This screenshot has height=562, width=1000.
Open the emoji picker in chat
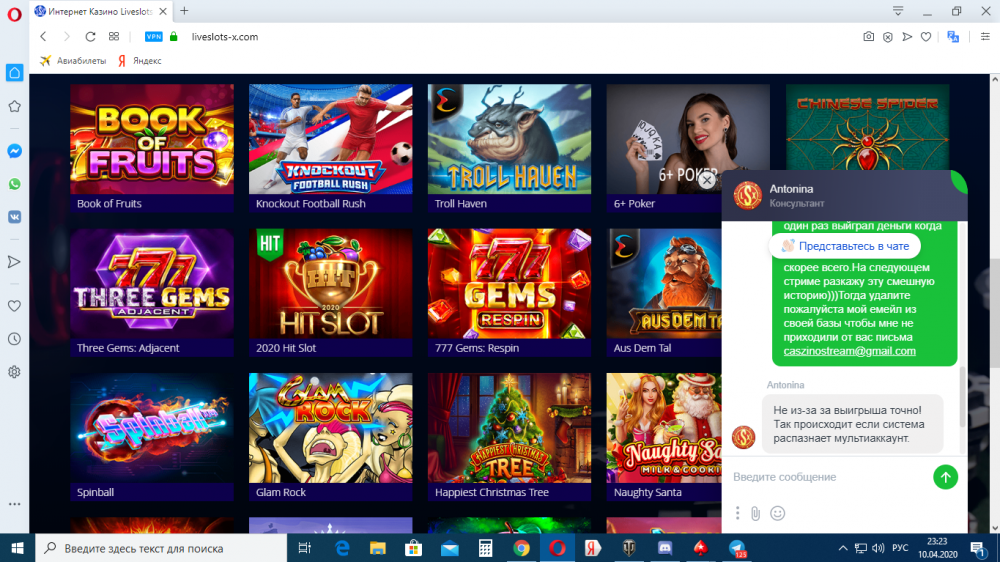click(777, 513)
